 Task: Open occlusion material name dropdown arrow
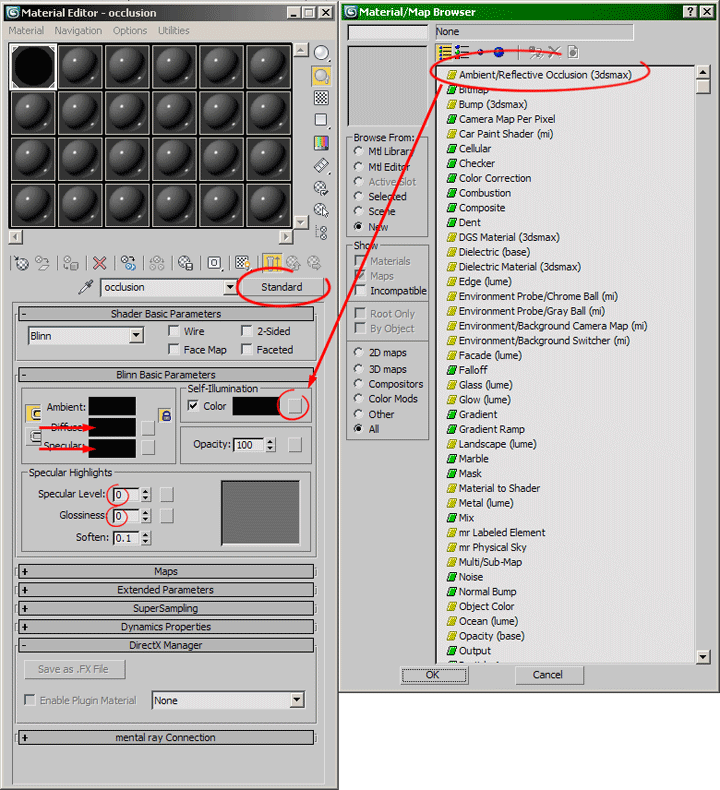pyautogui.click(x=230, y=287)
